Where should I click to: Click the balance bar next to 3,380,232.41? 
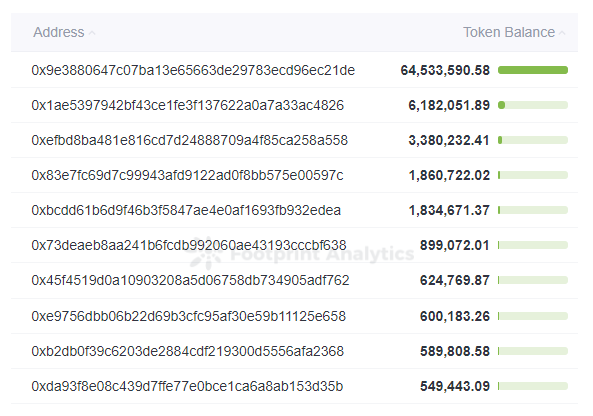[533, 140]
